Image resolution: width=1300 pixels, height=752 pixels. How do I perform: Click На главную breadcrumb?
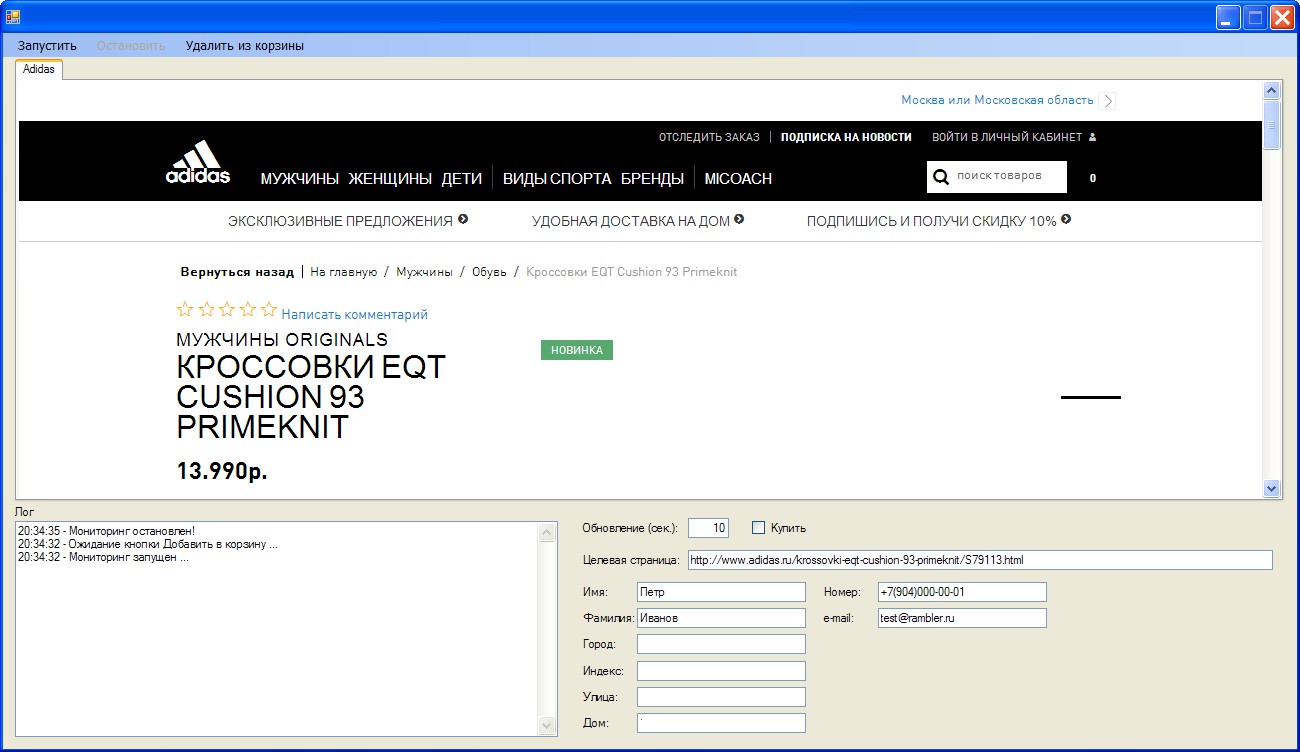(x=343, y=272)
